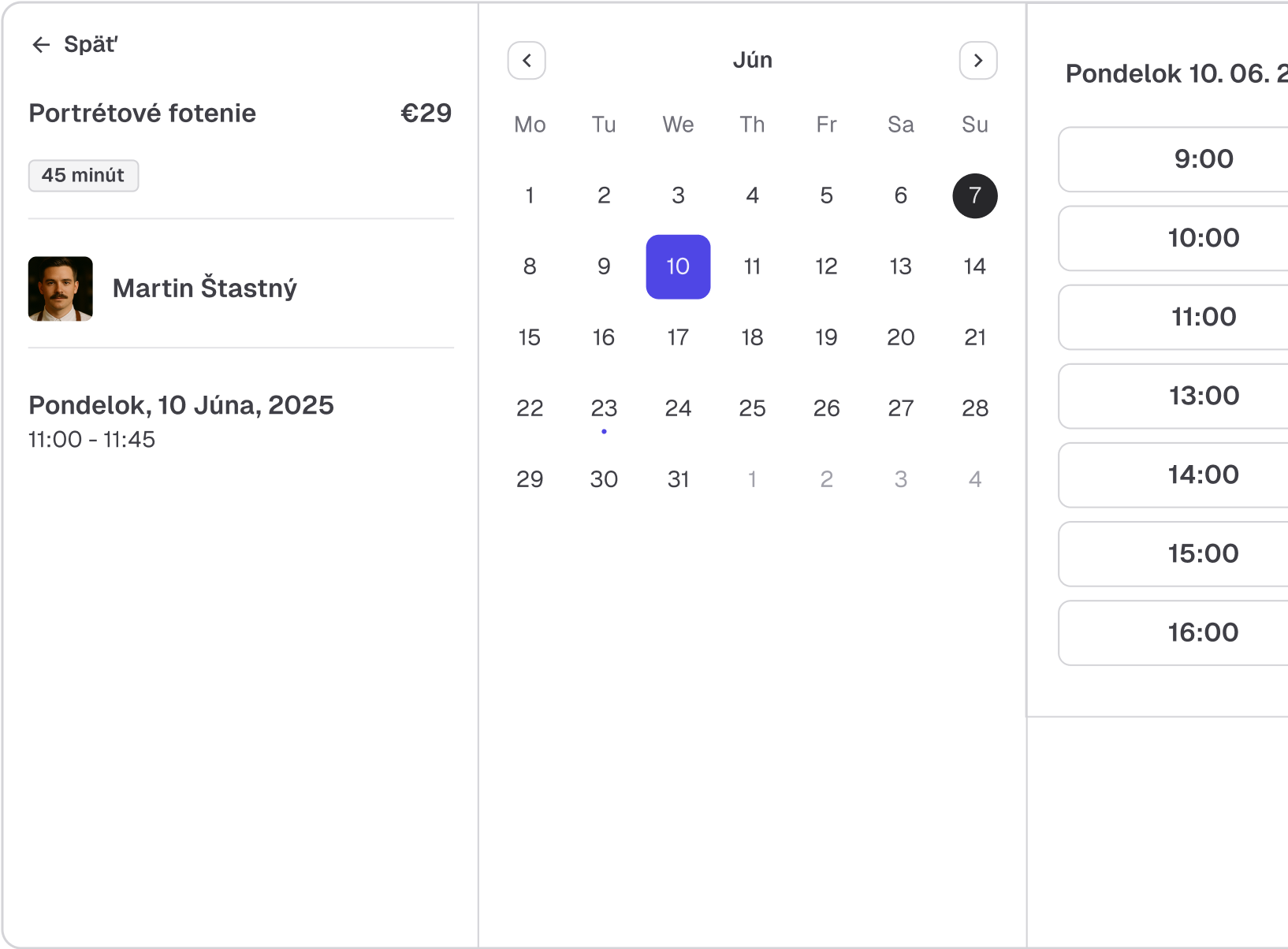Viewport: 1288px width, 949px height.
Task: Select the 16:00 time slot
Action: coord(1203,632)
